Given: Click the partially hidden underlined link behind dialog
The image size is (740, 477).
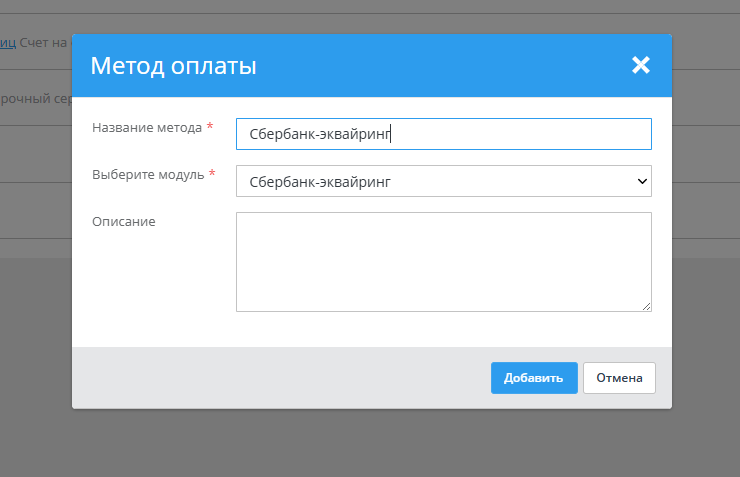Looking at the screenshot, I should (x=7, y=42).
